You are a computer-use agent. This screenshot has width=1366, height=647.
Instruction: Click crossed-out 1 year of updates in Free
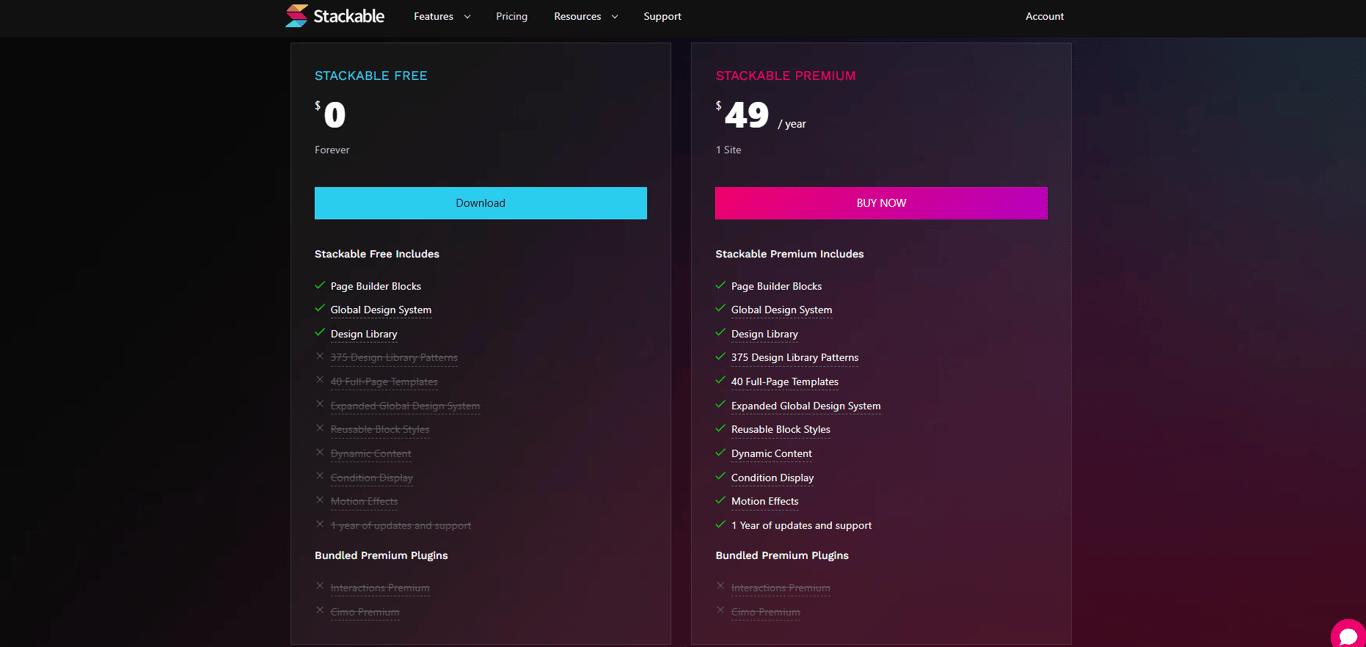[x=401, y=526]
